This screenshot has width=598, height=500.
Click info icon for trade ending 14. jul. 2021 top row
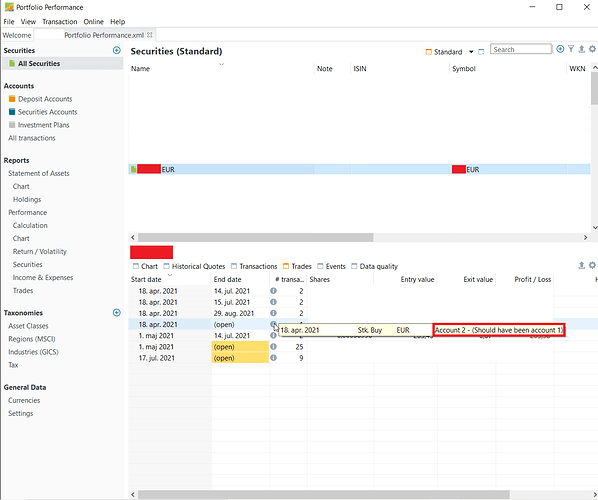273,291
